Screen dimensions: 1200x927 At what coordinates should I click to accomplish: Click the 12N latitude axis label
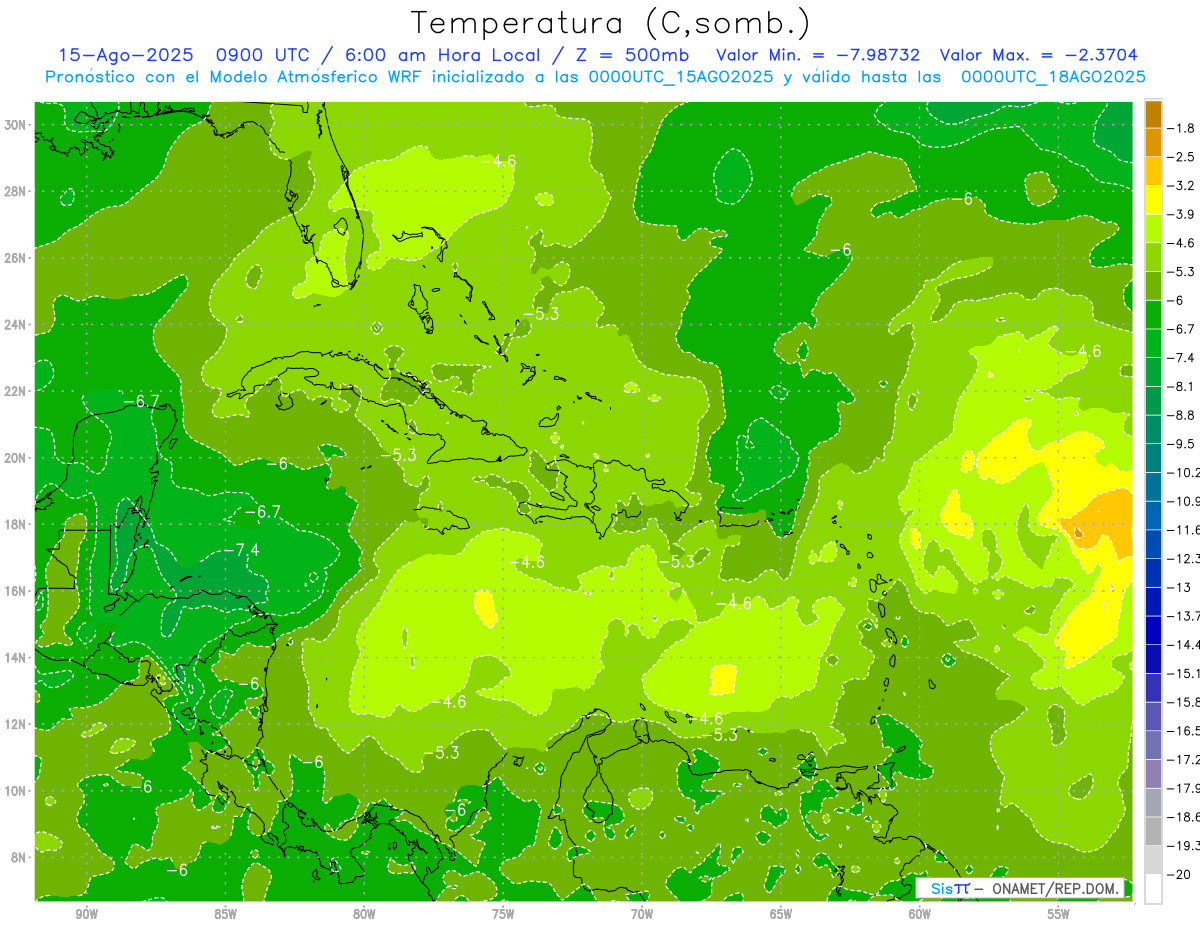[15, 724]
